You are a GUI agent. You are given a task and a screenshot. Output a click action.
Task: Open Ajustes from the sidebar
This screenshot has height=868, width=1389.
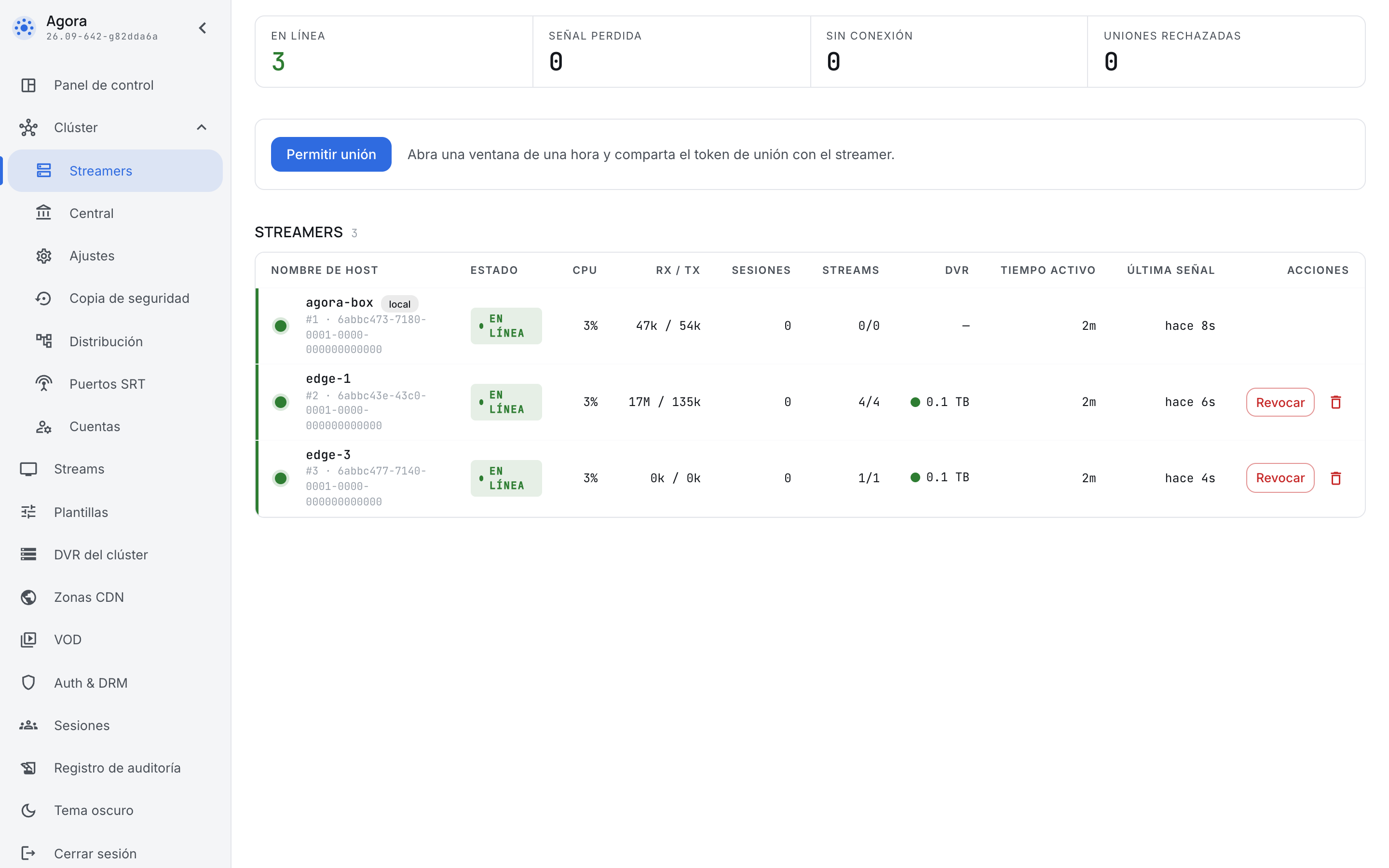click(115, 256)
